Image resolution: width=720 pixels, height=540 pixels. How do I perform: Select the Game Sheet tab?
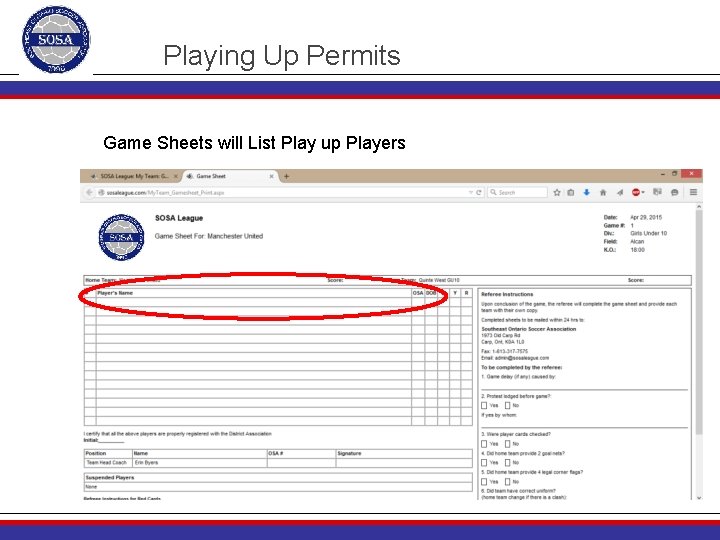(230, 176)
